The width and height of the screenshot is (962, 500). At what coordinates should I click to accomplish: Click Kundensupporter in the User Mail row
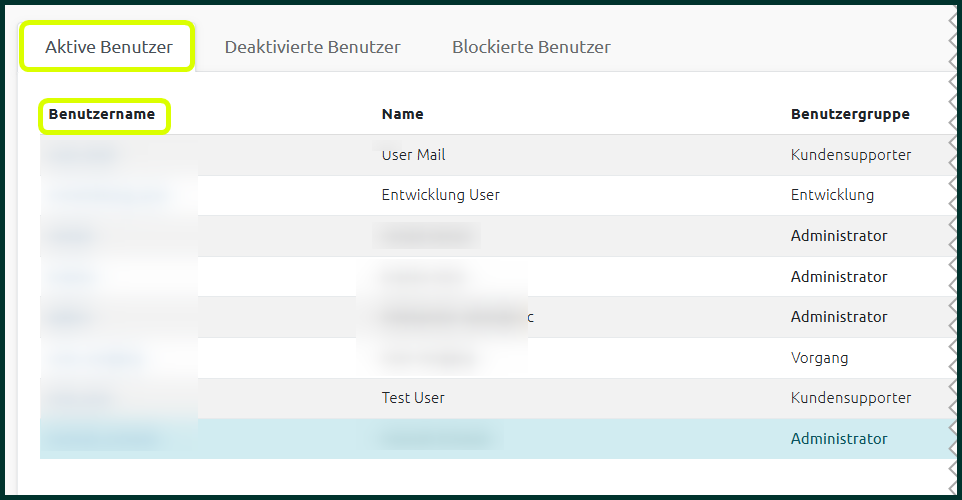tap(851, 155)
